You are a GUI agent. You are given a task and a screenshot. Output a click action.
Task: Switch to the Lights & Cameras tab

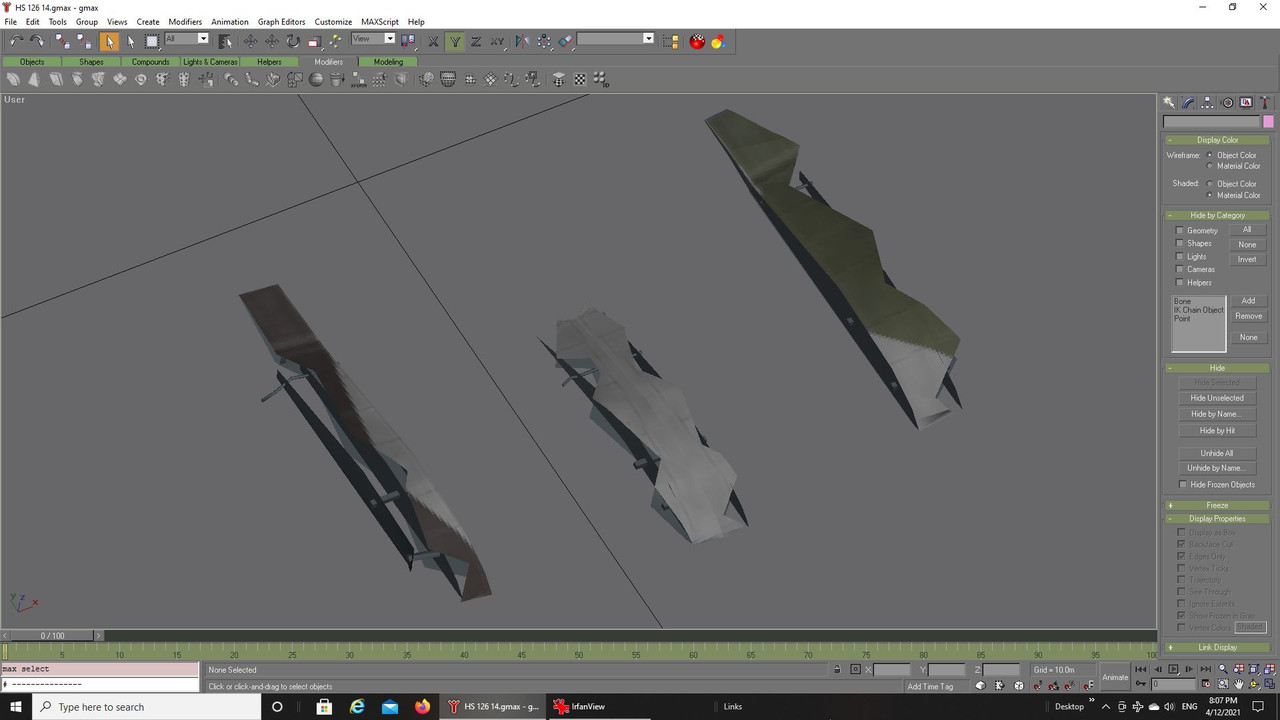tap(210, 62)
